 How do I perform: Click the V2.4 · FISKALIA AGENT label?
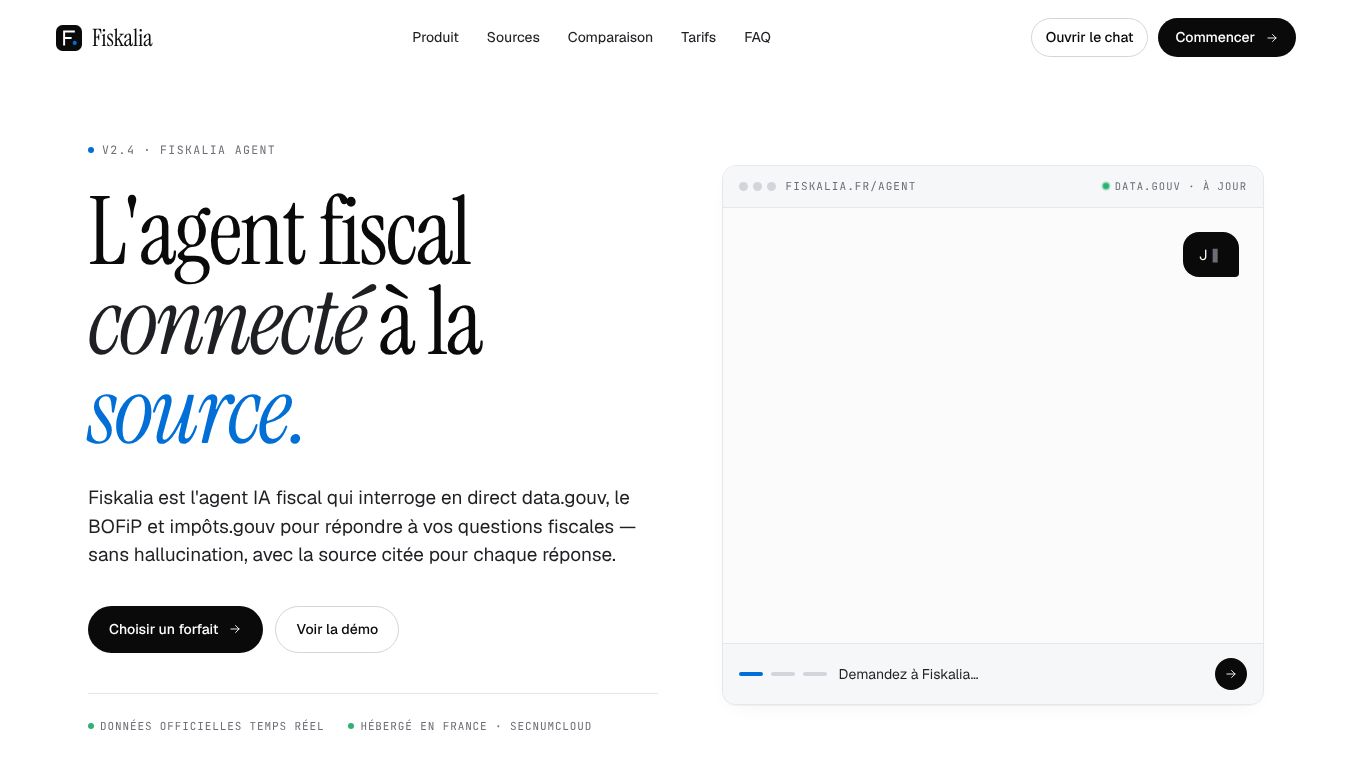(x=182, y=150)
